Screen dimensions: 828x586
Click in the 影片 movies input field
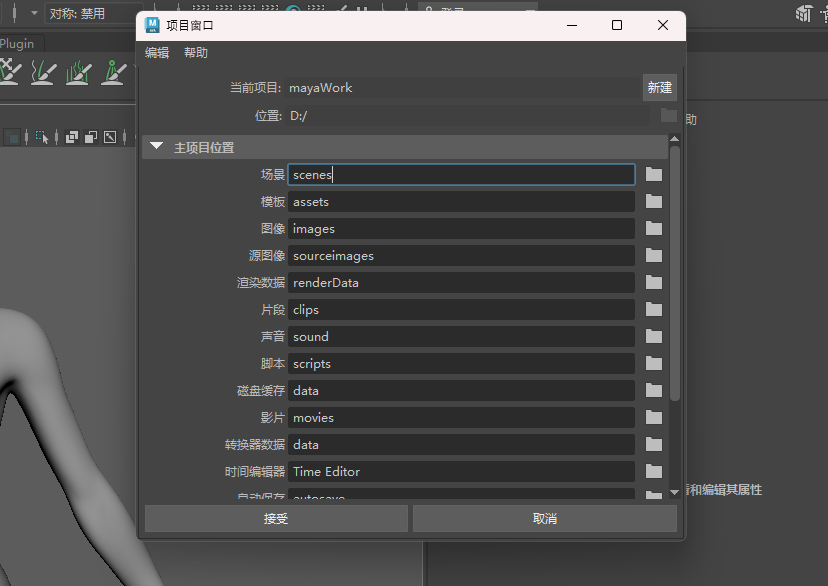point(461,418)
